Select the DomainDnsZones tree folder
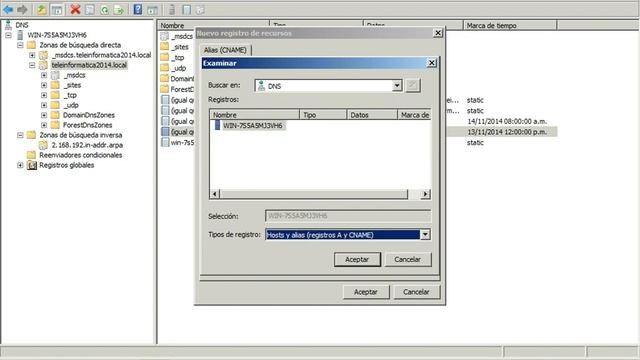The height and width of the screenshot is (360, 640). click(89, 115)
